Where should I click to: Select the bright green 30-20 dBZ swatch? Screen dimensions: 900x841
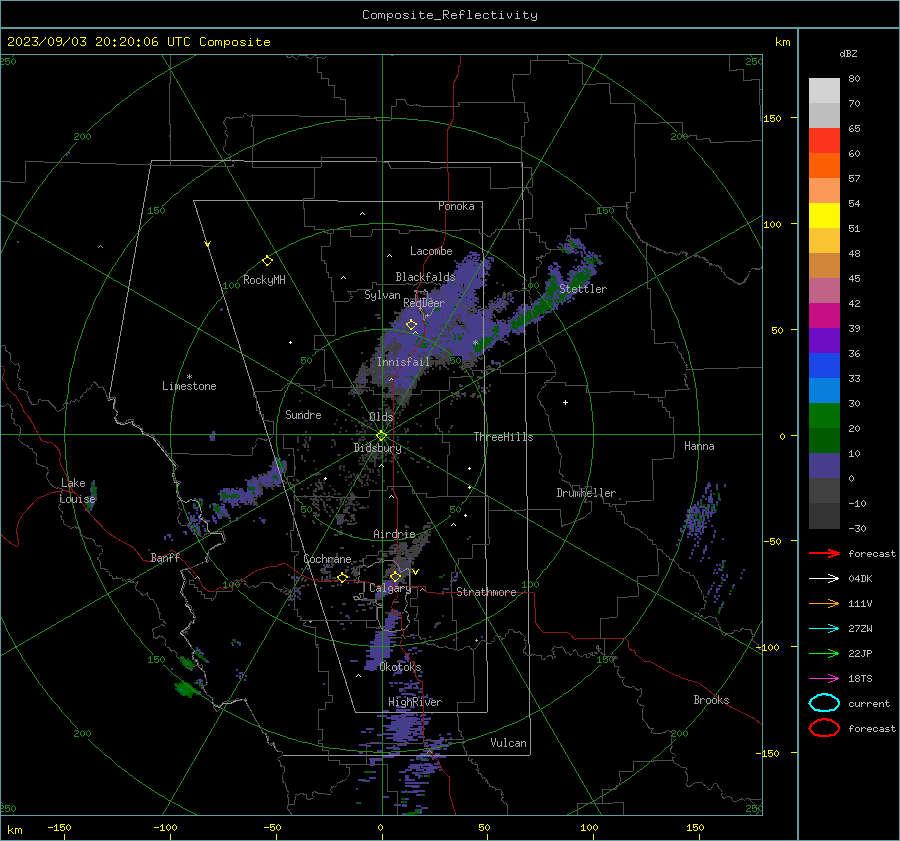pyautogui.click(x=824, y=415)
